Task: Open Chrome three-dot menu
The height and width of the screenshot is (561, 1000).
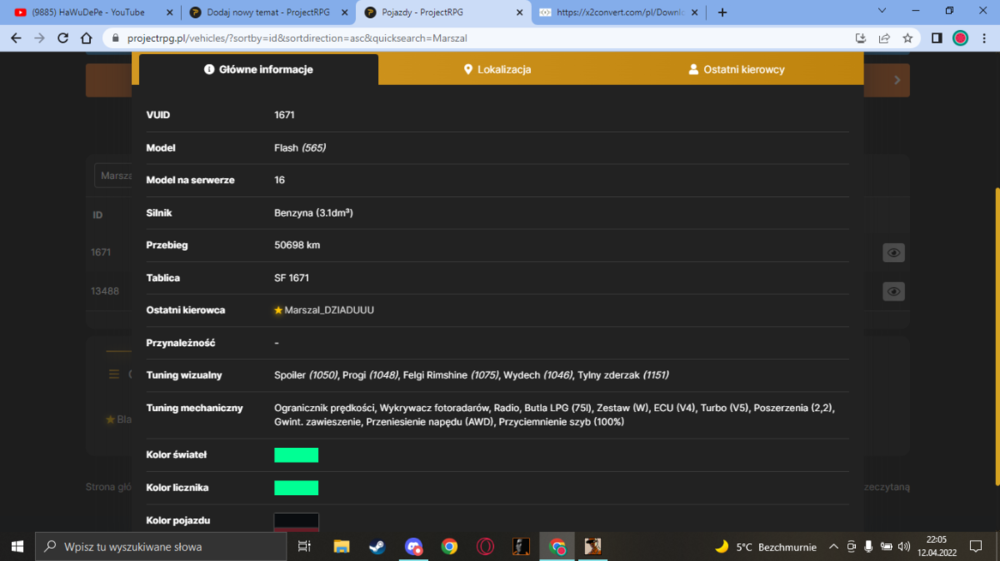Action: pyautogui.click(x=984, y=38)
